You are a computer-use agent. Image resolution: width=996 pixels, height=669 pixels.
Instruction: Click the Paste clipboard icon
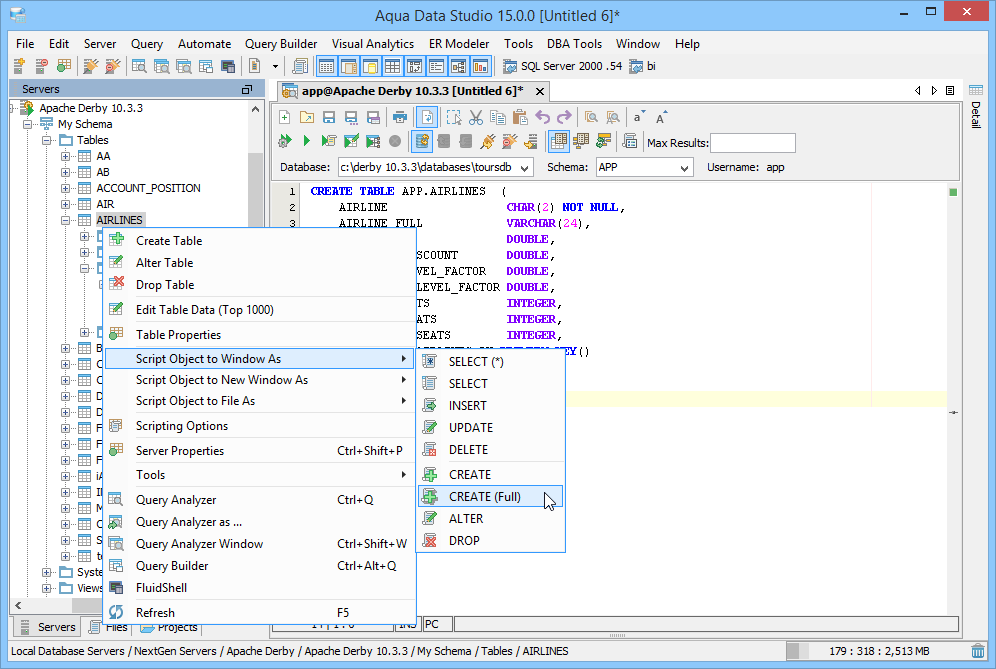coord(520,117)
